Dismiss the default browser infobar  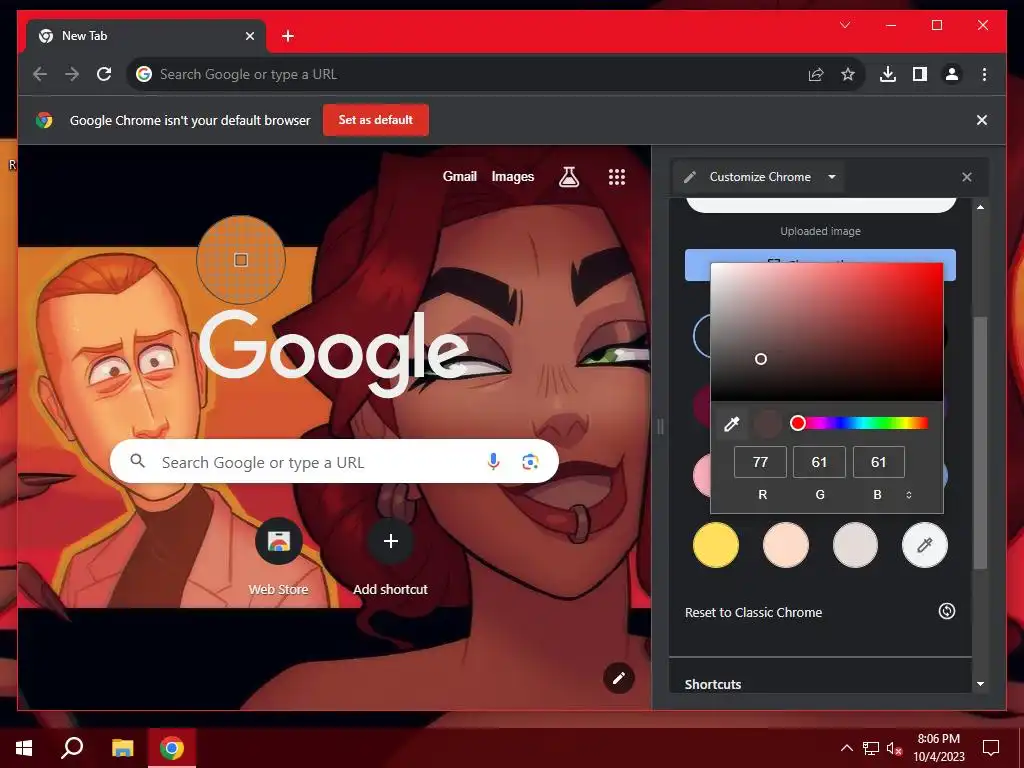(x=982, y=120)
